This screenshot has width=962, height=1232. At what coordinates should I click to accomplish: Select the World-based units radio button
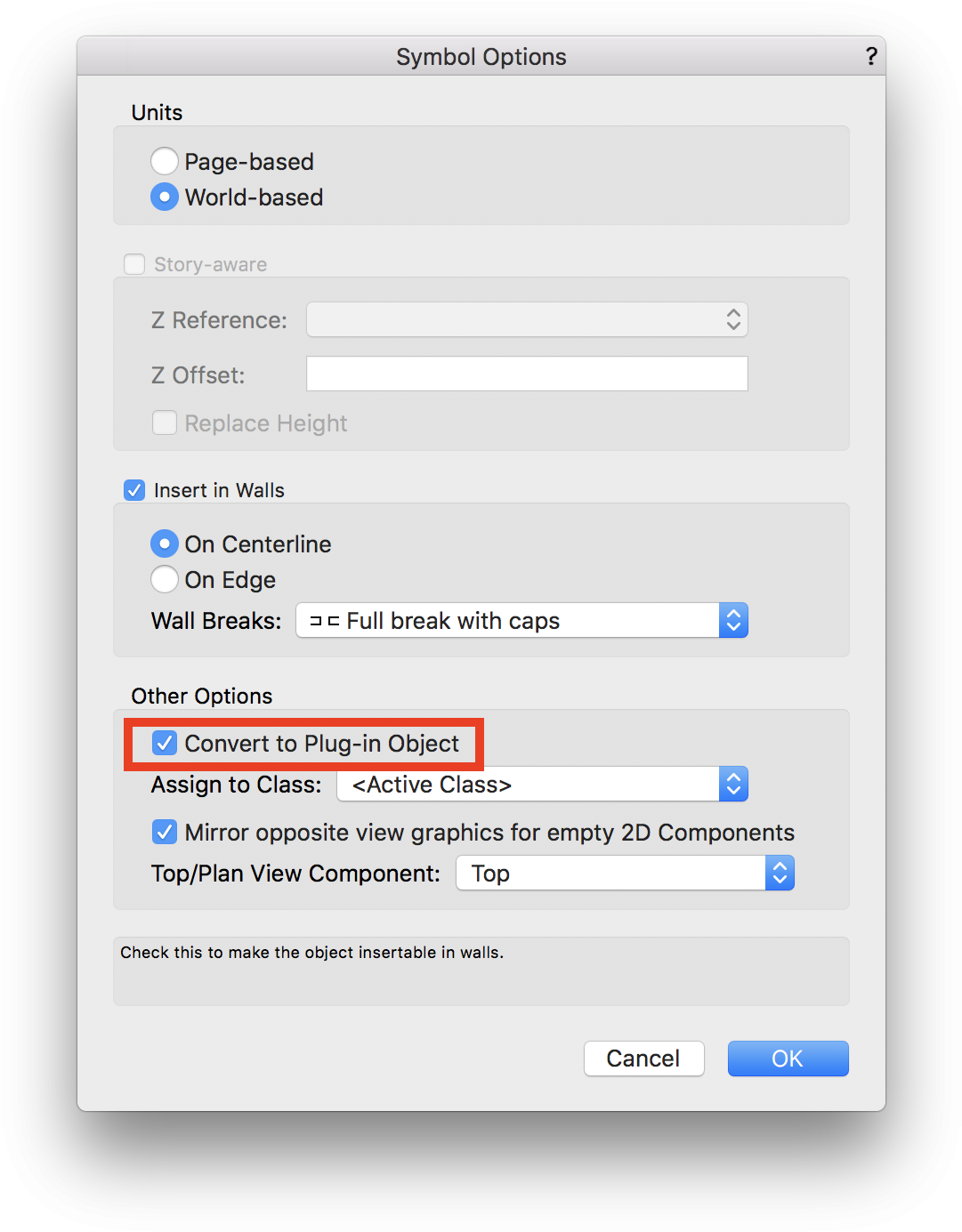pyautogui.click(x=165, y=197)
